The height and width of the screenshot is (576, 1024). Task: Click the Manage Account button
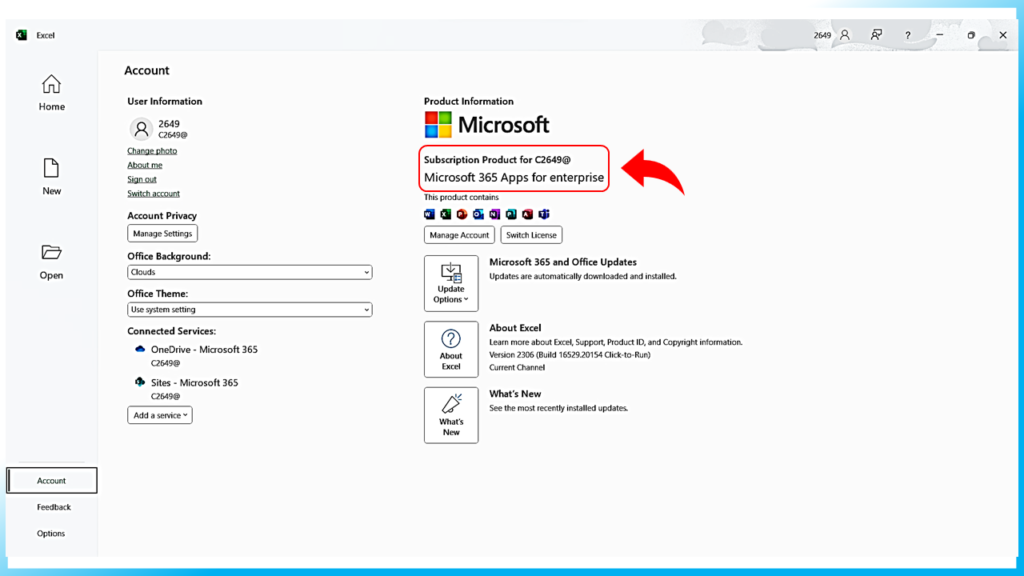(459, 235)
